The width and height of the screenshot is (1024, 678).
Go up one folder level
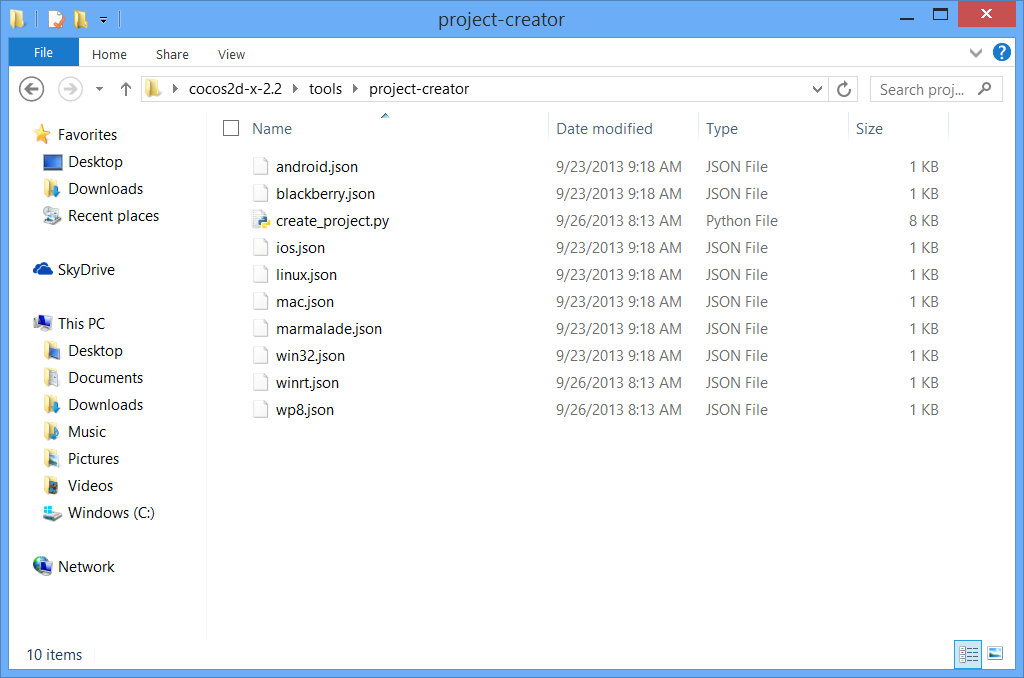click(x=126, y=89)
